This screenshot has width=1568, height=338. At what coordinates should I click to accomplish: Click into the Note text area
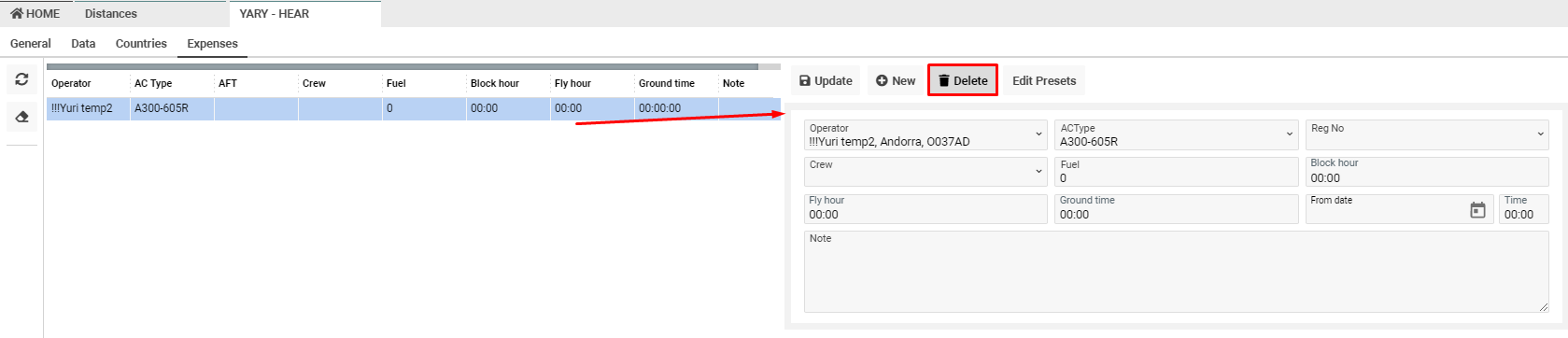click(1177, 272)
